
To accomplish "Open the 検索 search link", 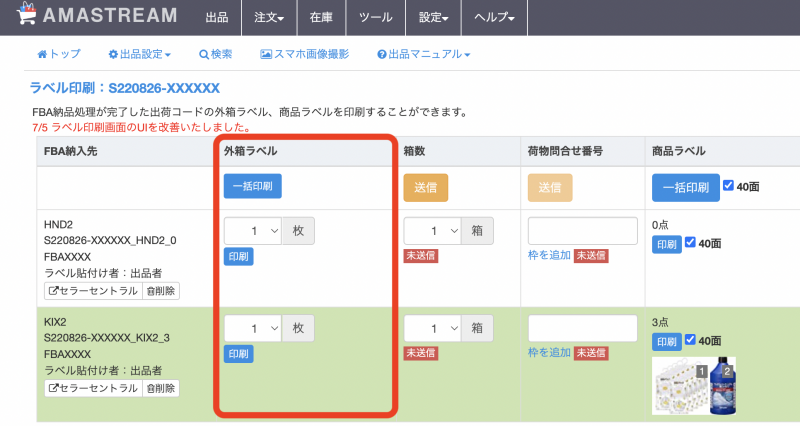I will click(215, 54).
